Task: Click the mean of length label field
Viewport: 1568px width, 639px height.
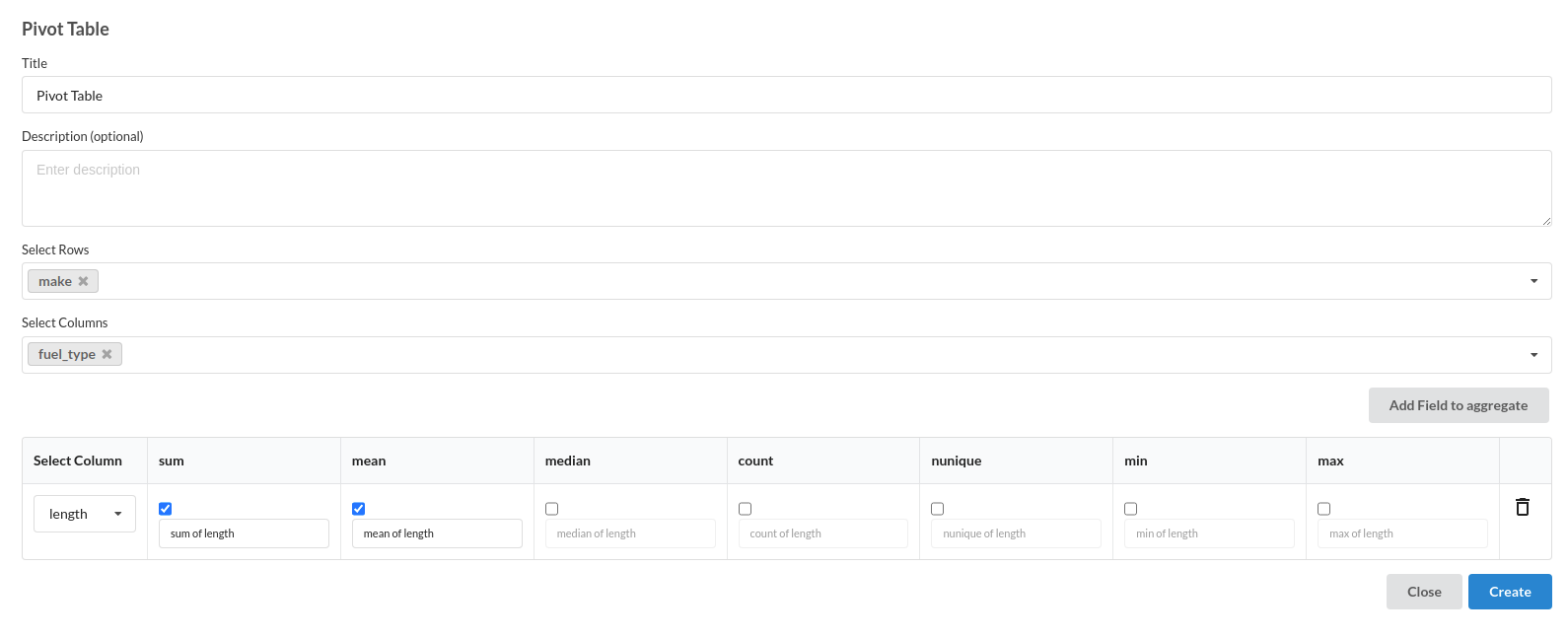Action: point(436,532)
